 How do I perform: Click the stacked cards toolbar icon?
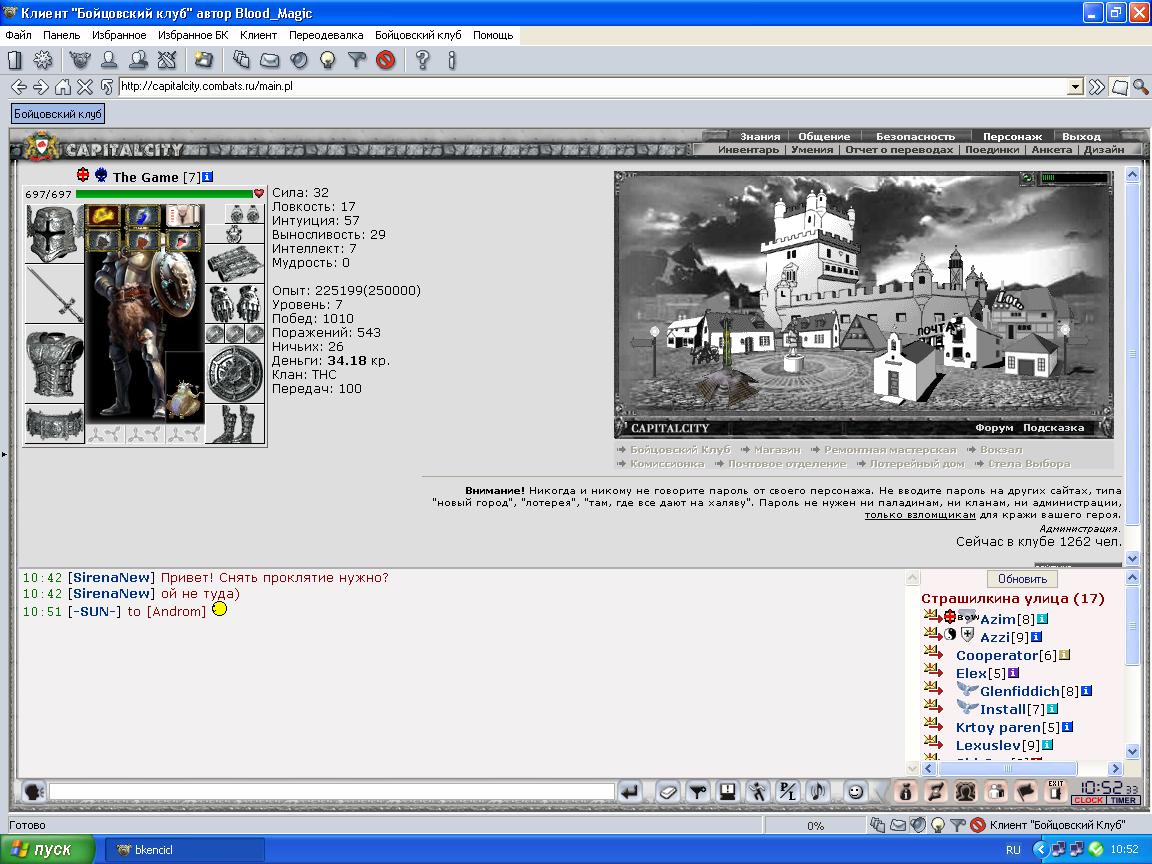pyautogui.click(x=241, y=60)
